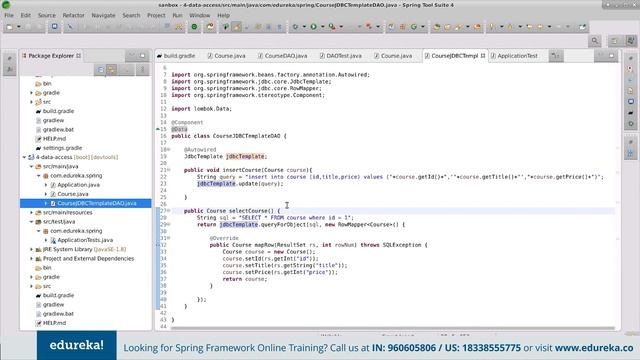Close the CourseJDBCTempl editor tab

point(483,56)
